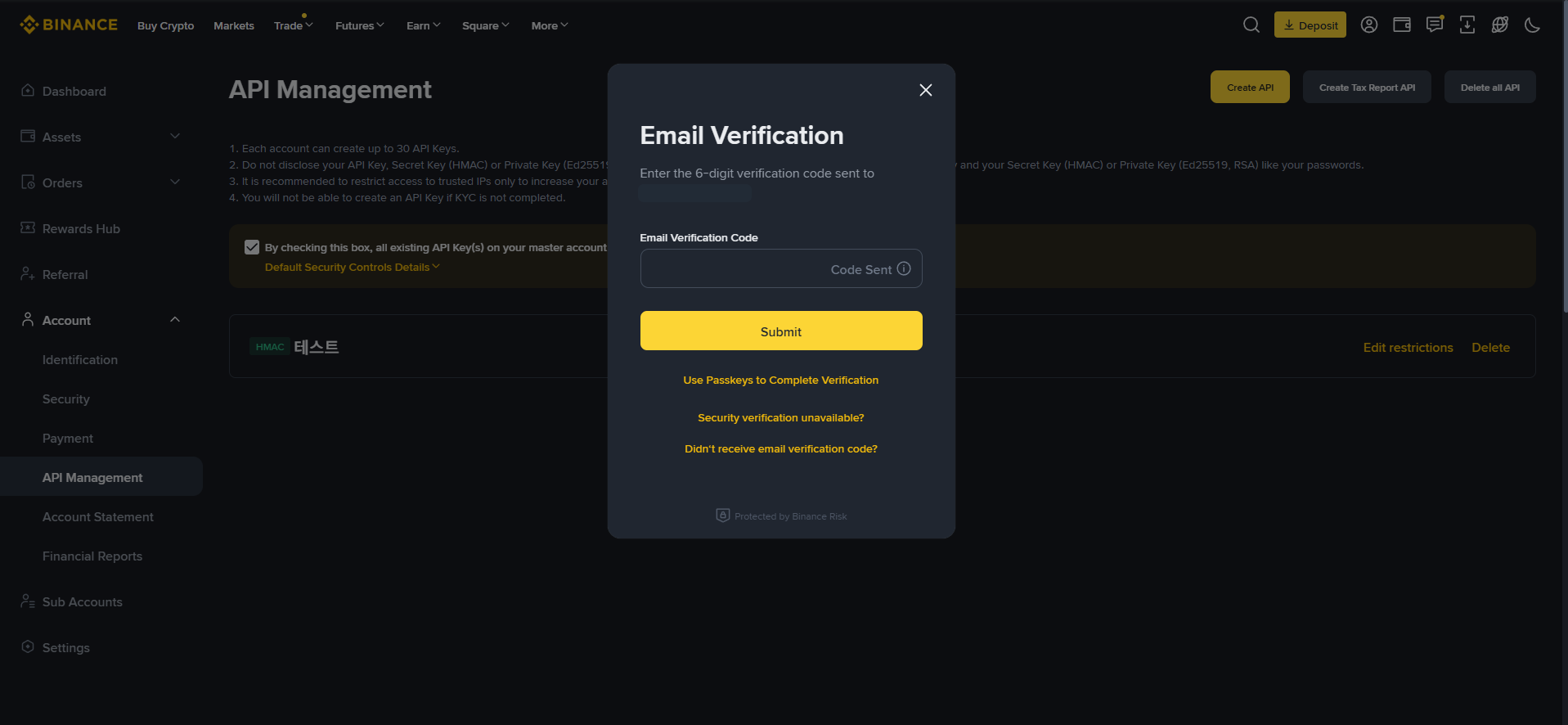1568x725 pixels.
Task: Uncheck the default security controls checkbox
Action: (x=252, y=247)
